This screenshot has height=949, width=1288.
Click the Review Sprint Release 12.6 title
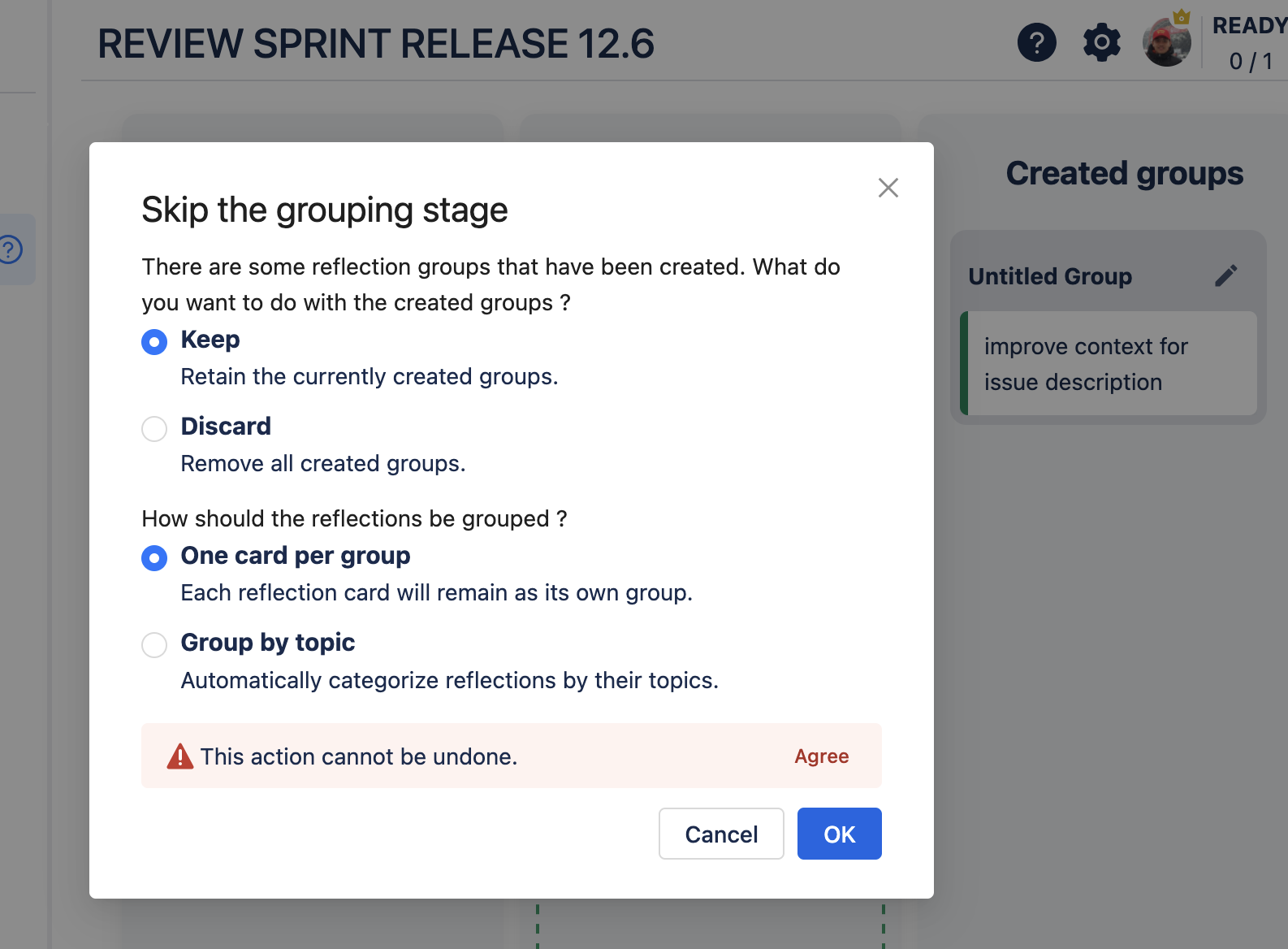[x=376, y=44]
